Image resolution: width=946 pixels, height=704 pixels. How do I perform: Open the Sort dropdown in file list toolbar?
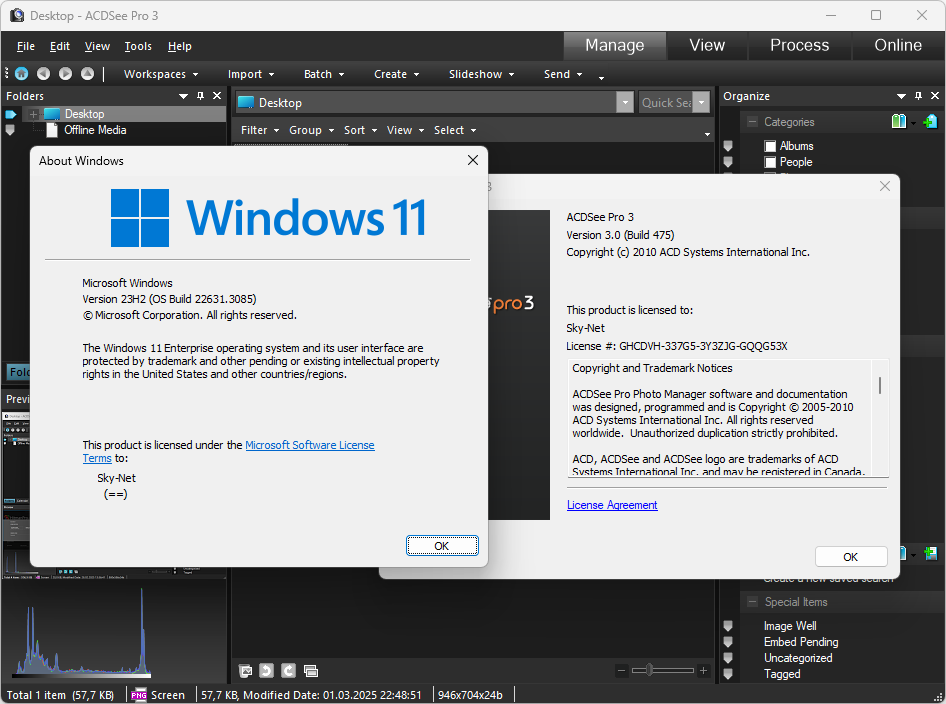tap(360, 130)
